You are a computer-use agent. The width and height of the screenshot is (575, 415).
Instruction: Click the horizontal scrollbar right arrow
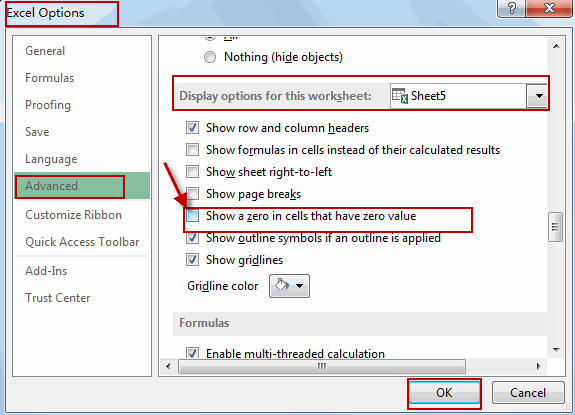point(539,366)
